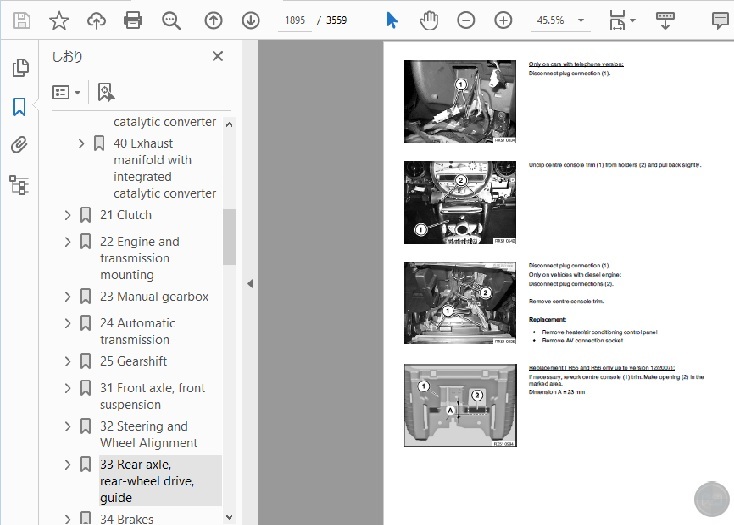Expand the 34 Brakes bookmark
The image size is (734, 525).
[67, 518]
